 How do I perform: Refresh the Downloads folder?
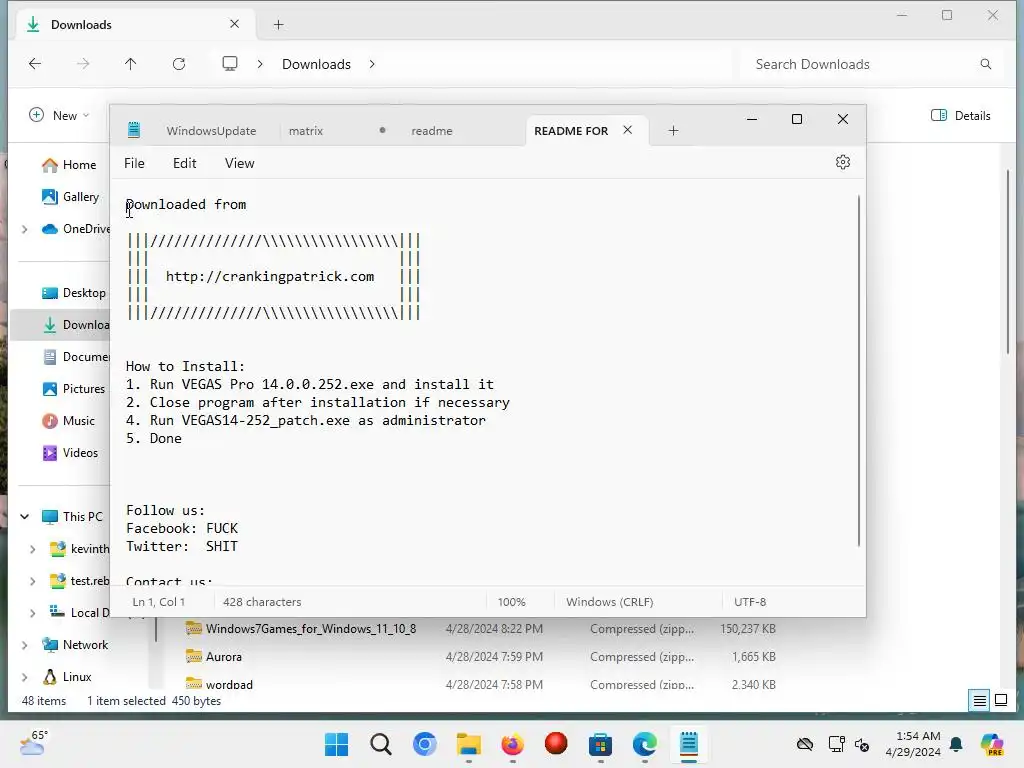coord(179,64)
